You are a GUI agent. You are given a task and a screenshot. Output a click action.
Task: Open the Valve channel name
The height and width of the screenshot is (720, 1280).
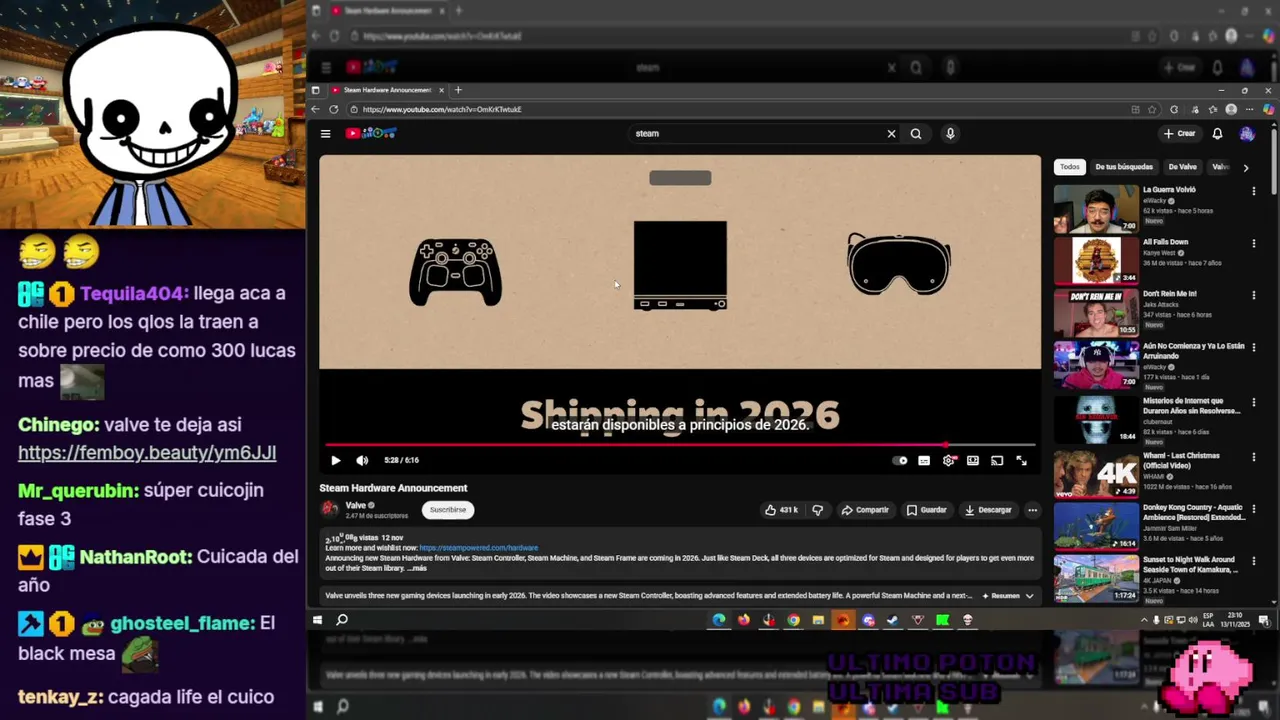(355, 506)
